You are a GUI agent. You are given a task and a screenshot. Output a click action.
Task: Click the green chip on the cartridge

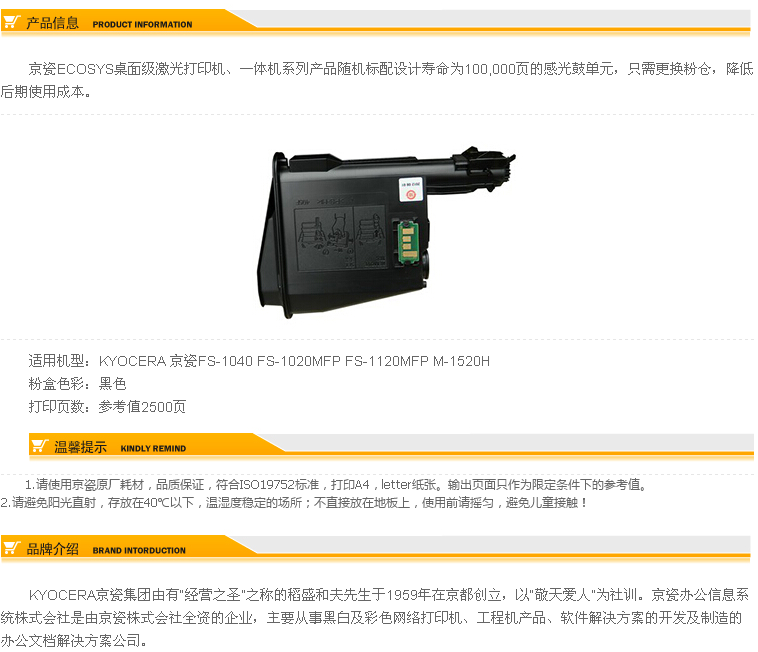pos(407,241)
